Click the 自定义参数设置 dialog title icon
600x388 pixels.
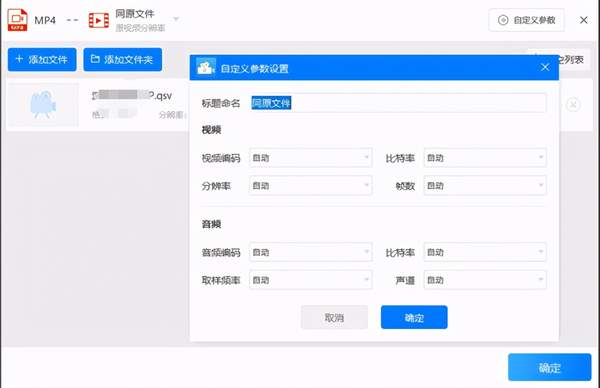pyautogui.click(x=206, y=67)
